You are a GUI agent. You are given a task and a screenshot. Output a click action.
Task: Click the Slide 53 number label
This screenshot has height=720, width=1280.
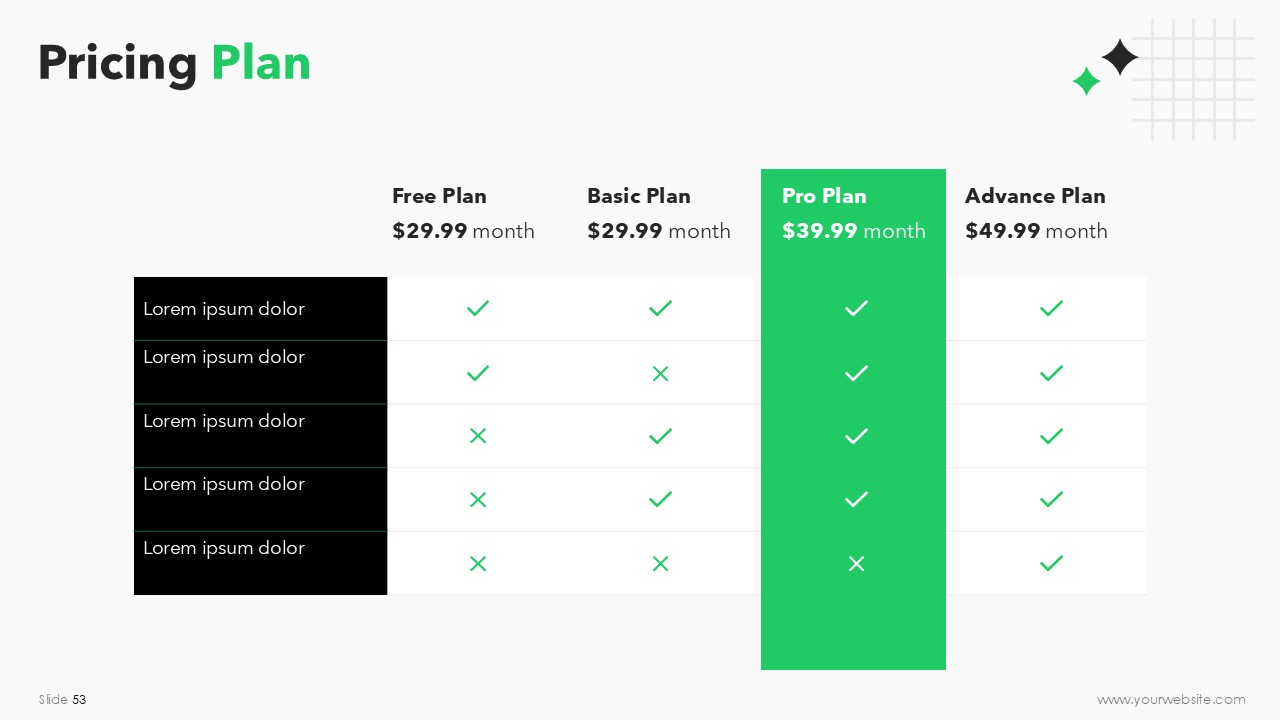(x=63, y=700)
